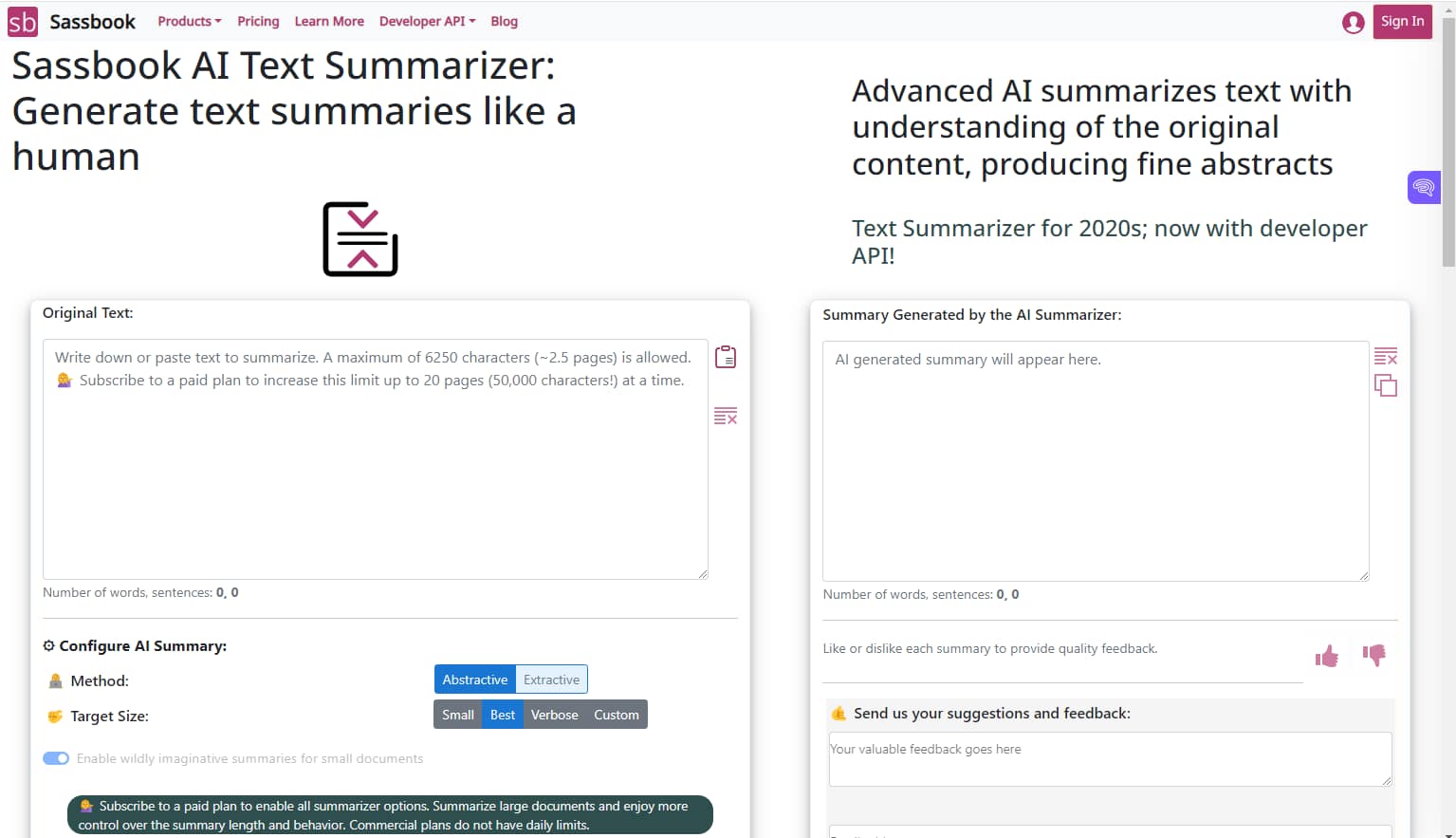Copy the AI generated summary
This screenshot has height=838, width=1456.
point(1385,384)
